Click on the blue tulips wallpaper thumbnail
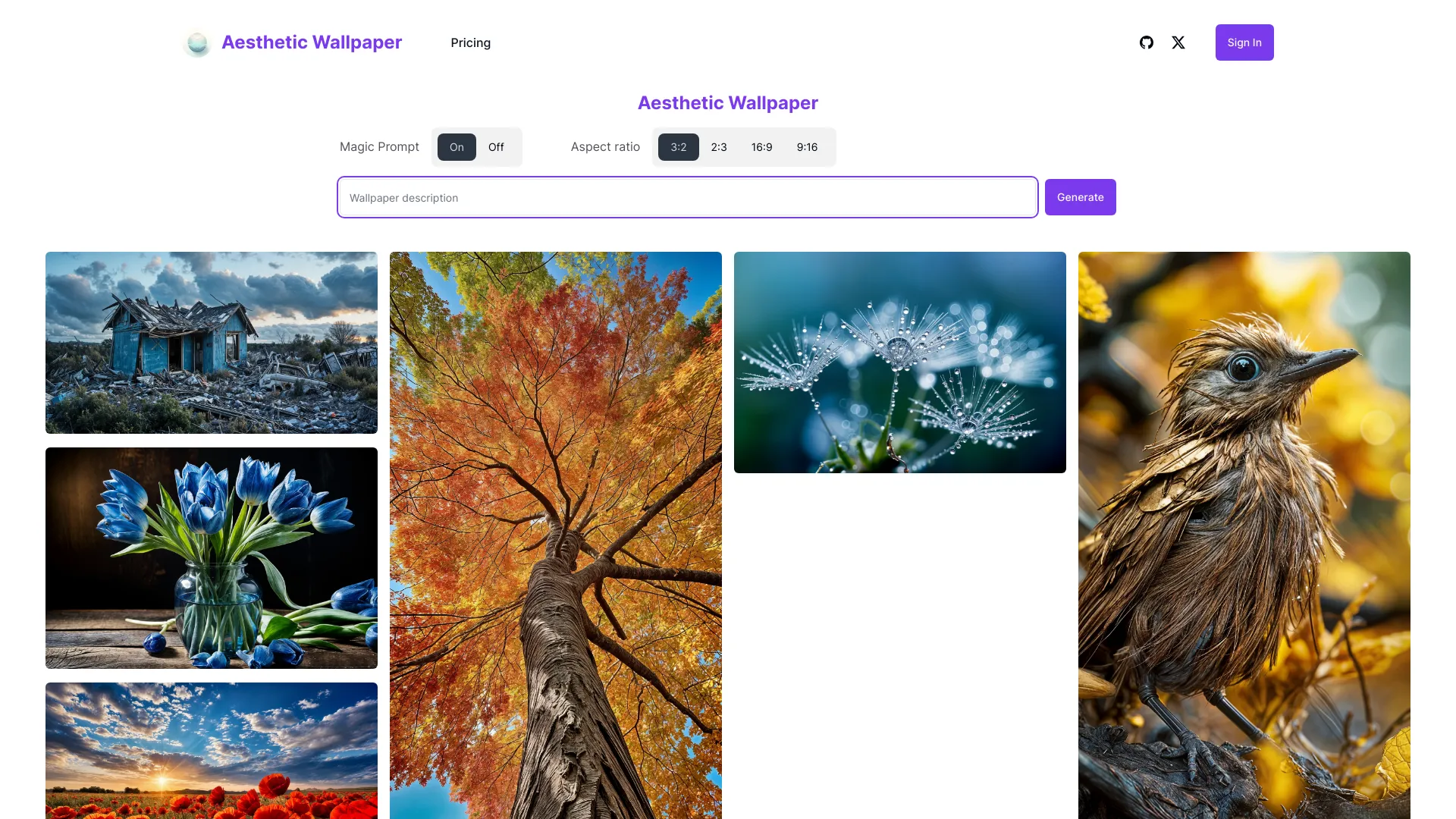Image resolution: width=1456 pixels, height=819 pixels. (211, 557)
